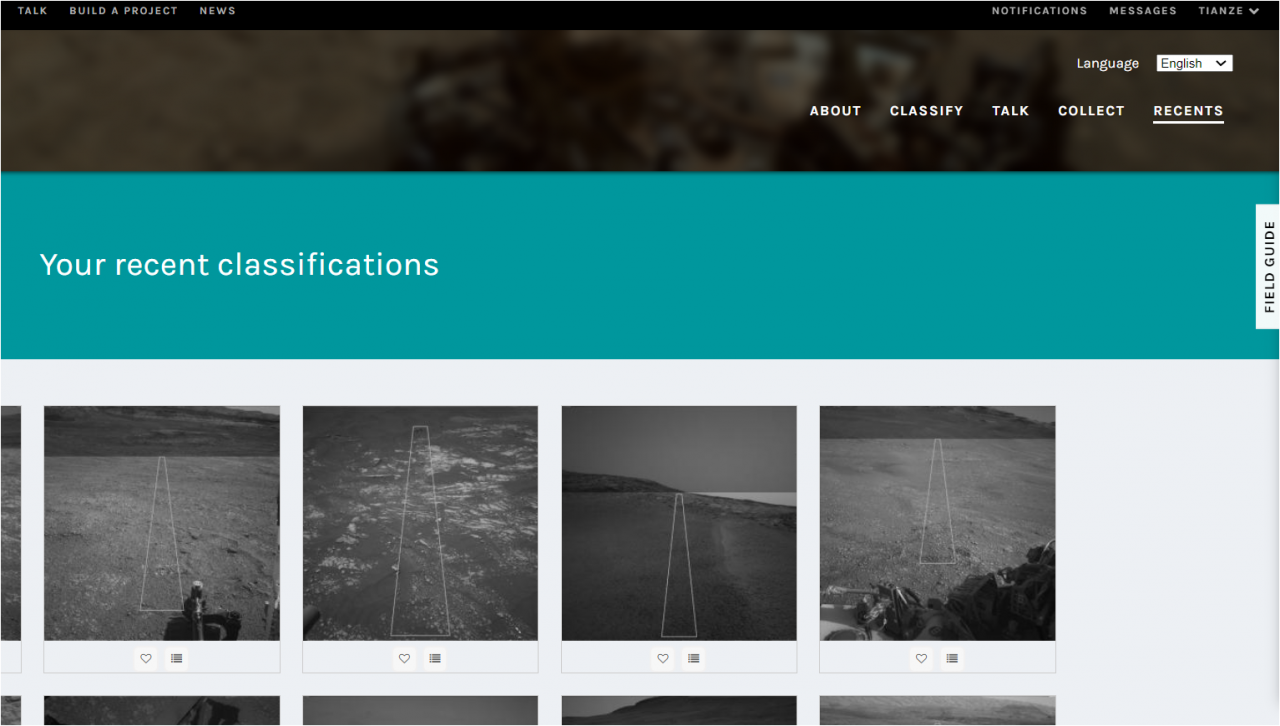This screenshot has height=726, width=1280.
Task: Go to the CLASSIFY page
Action: (926, 111)
